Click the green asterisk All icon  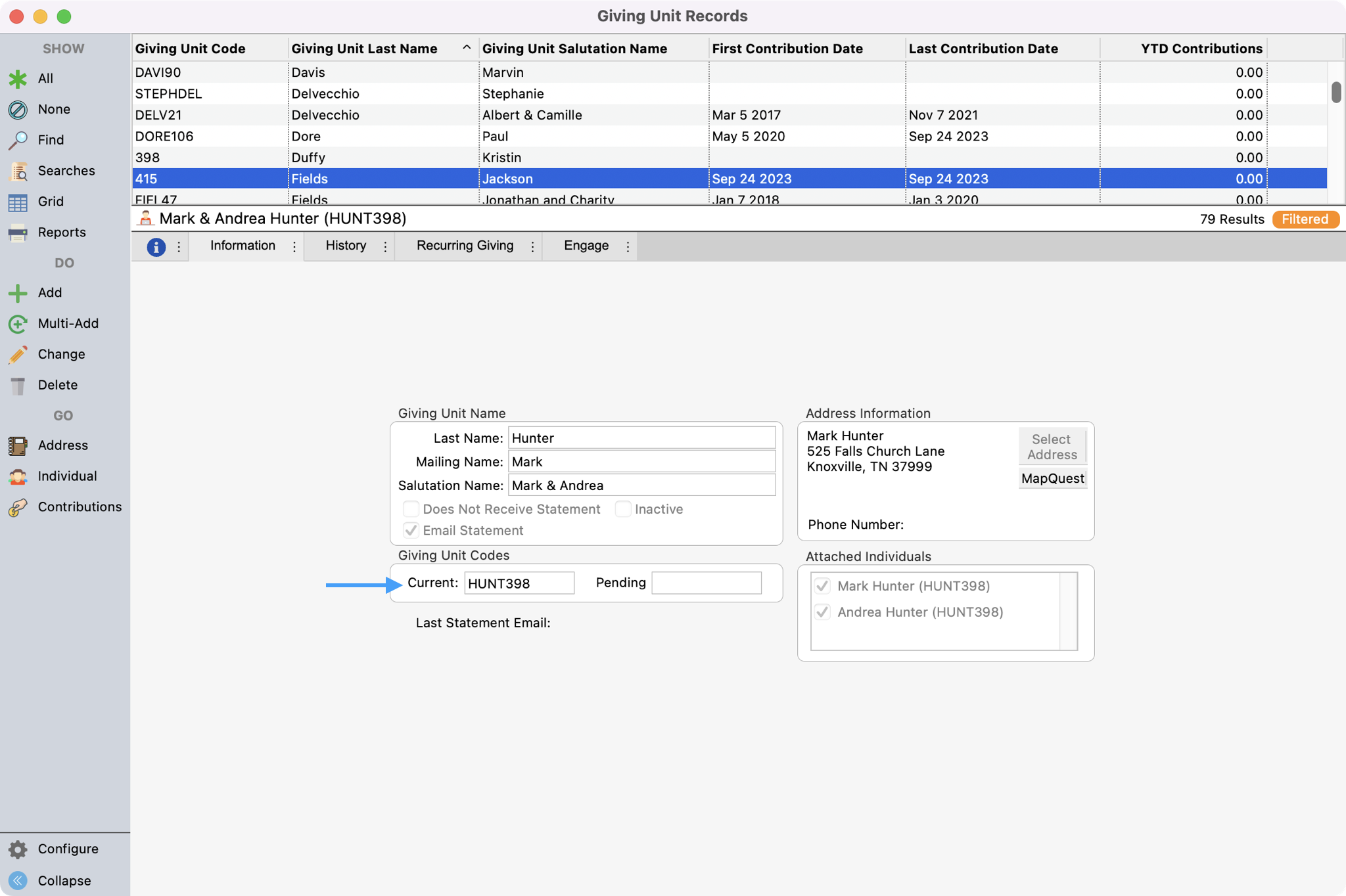click(x=18, y=79)
